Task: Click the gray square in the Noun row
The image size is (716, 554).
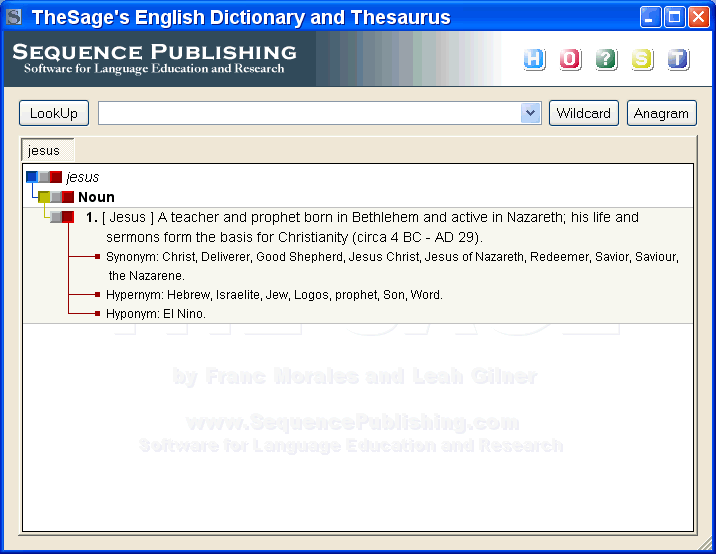Action: click(x=56, y=197)
